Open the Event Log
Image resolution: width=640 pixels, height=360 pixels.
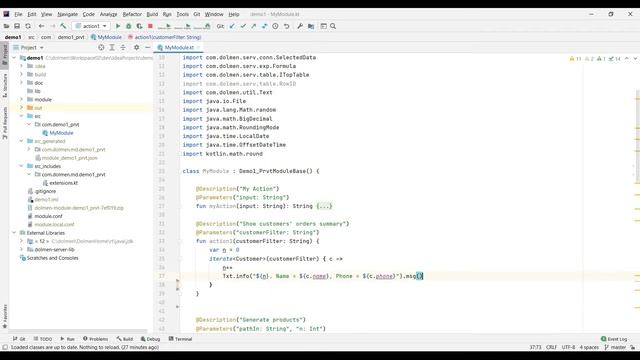pyautogui.click(x=614, y=339)
